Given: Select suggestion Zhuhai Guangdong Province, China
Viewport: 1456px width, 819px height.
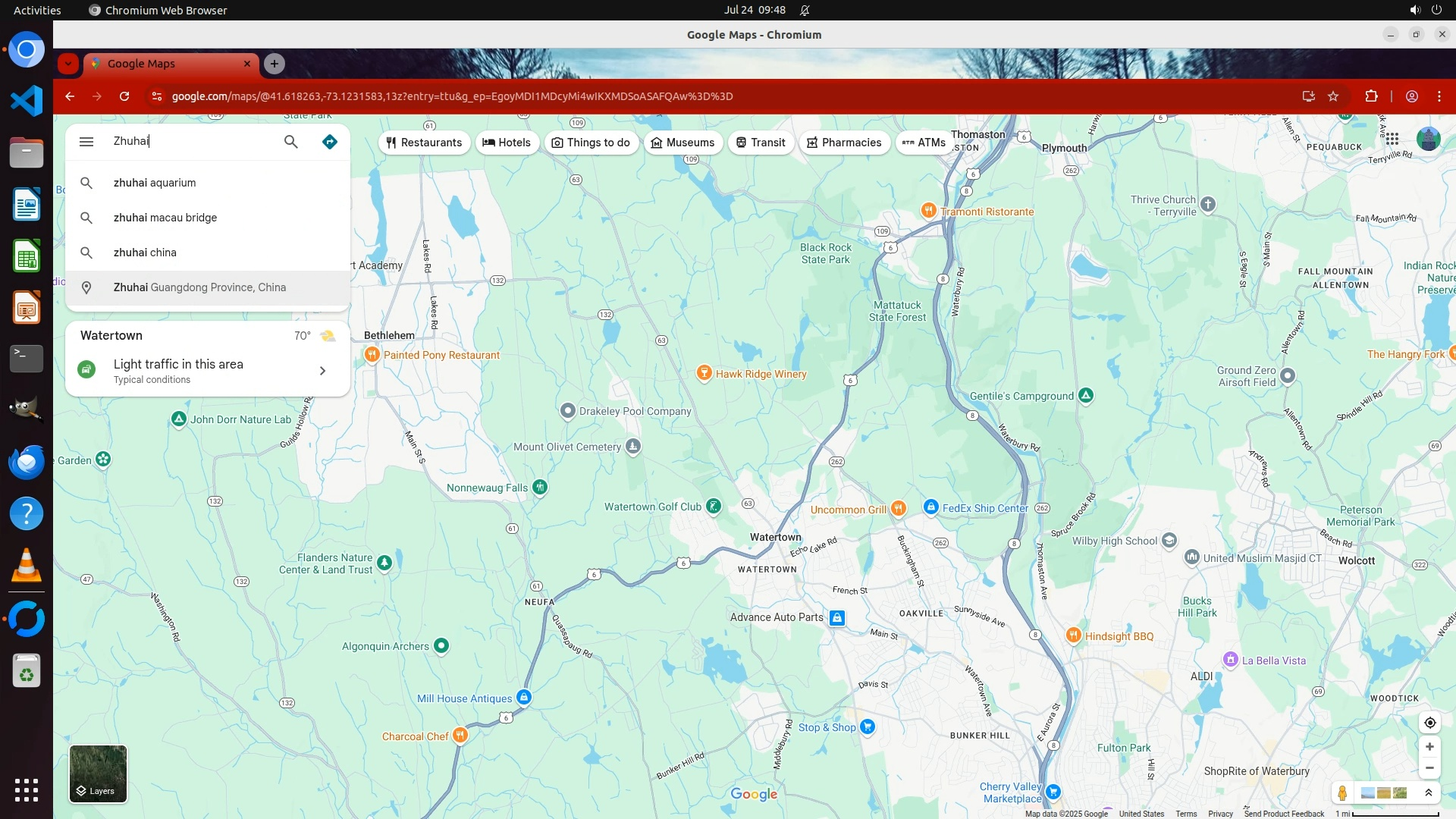Looking at the screenshot, I should coord(199,287).
